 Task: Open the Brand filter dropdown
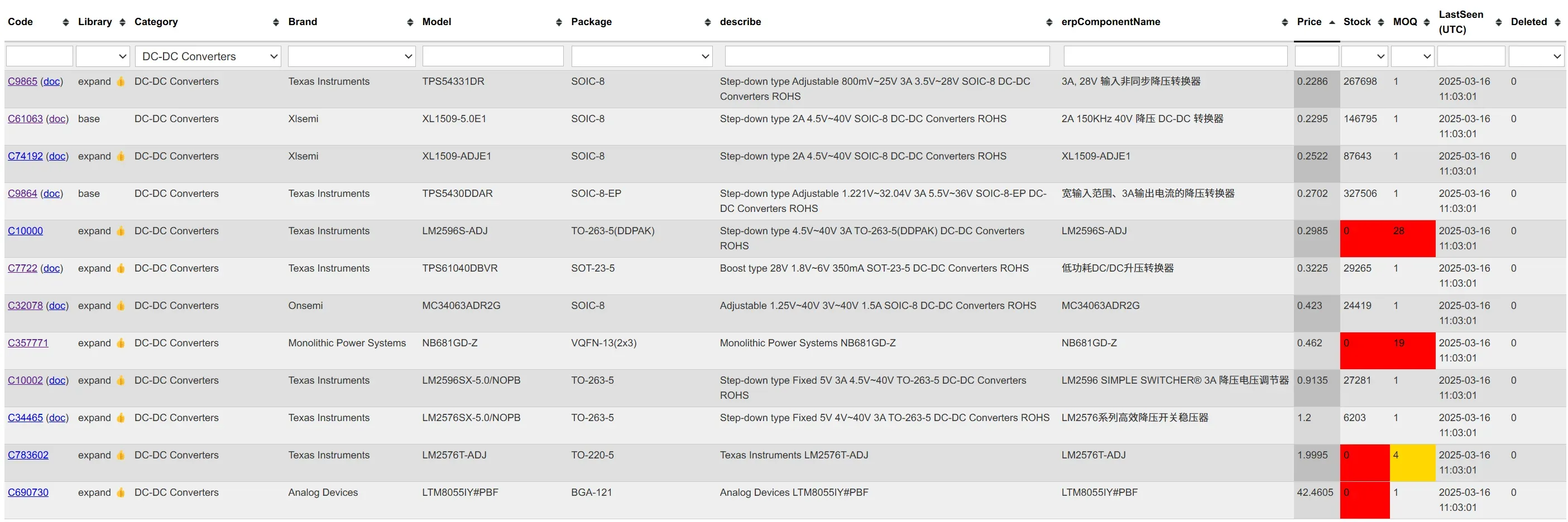click(x=351, y=56)
